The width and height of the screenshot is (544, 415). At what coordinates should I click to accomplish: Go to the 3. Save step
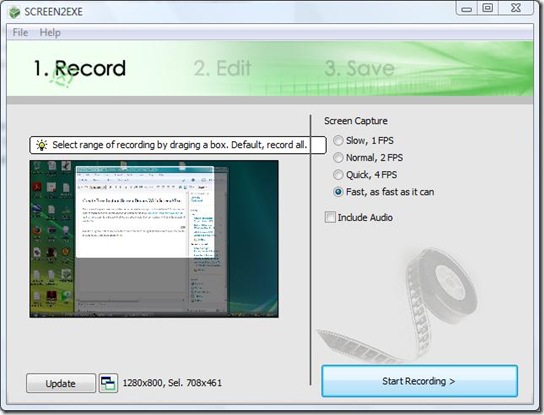click(x=359, y=68)
